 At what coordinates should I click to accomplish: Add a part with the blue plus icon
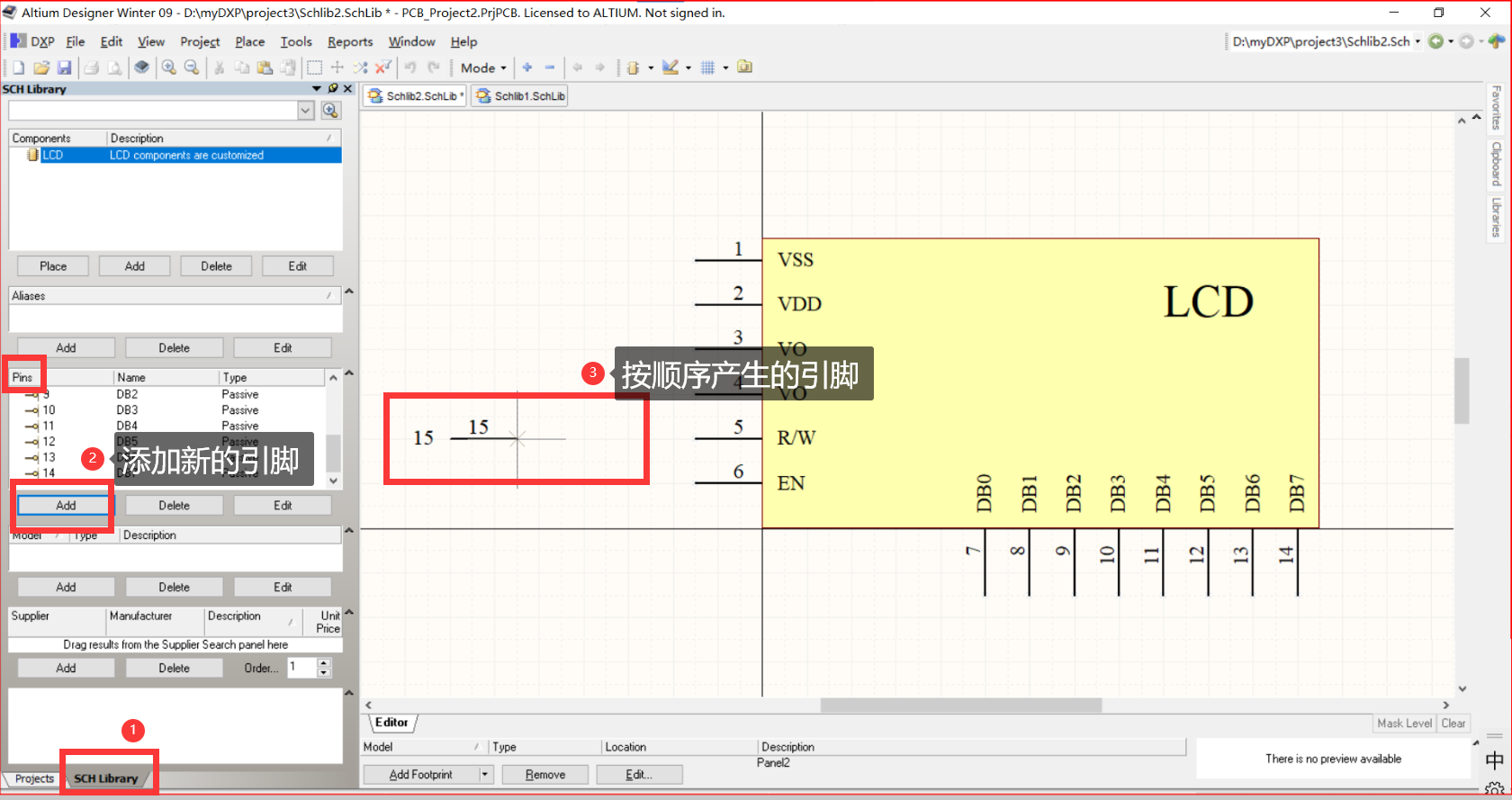coord(527,67)
